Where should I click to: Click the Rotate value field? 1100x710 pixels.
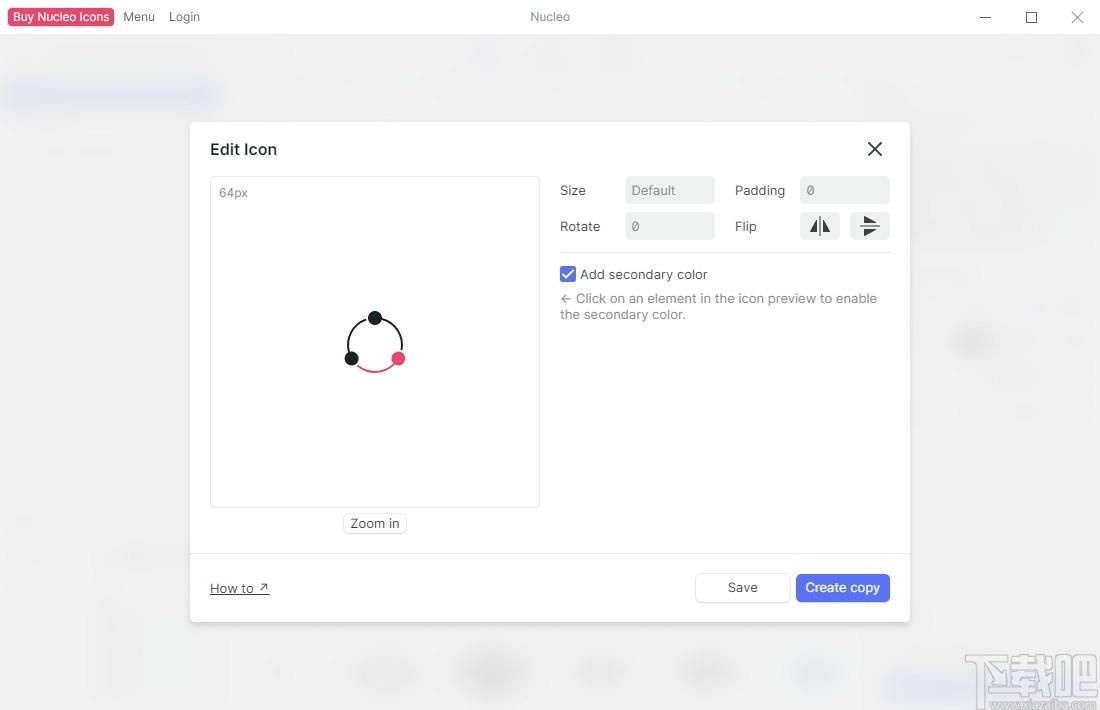669,226
